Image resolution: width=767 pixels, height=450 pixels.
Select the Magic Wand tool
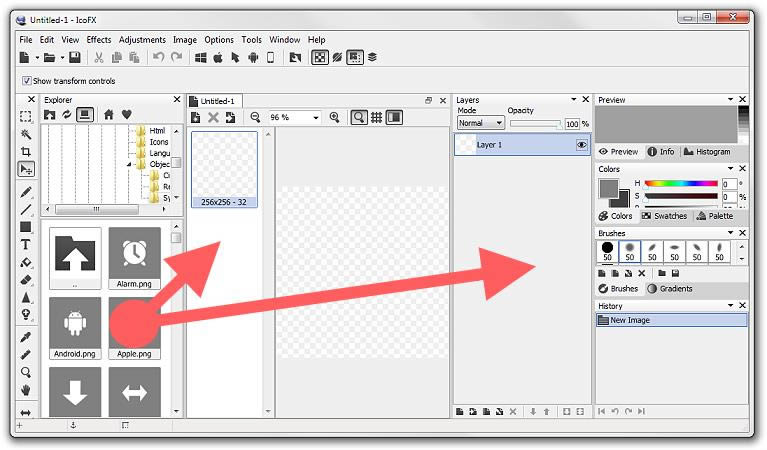[x=25, y=134]
